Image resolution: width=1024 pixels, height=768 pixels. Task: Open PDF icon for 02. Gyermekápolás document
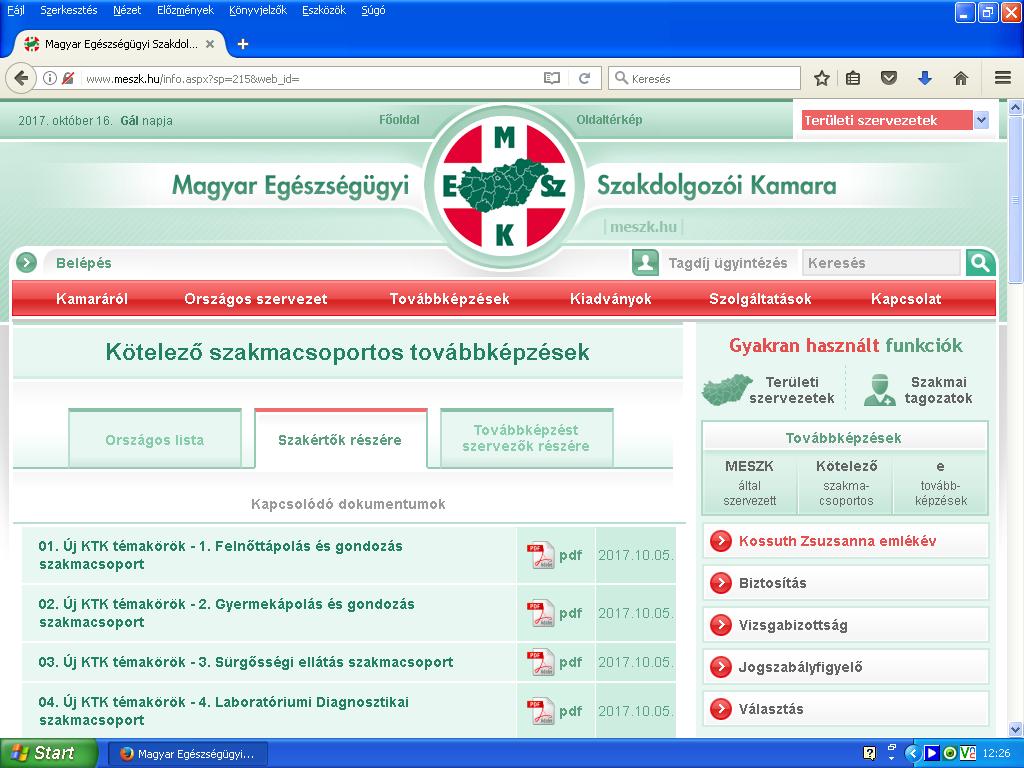[x=541, y=613]
